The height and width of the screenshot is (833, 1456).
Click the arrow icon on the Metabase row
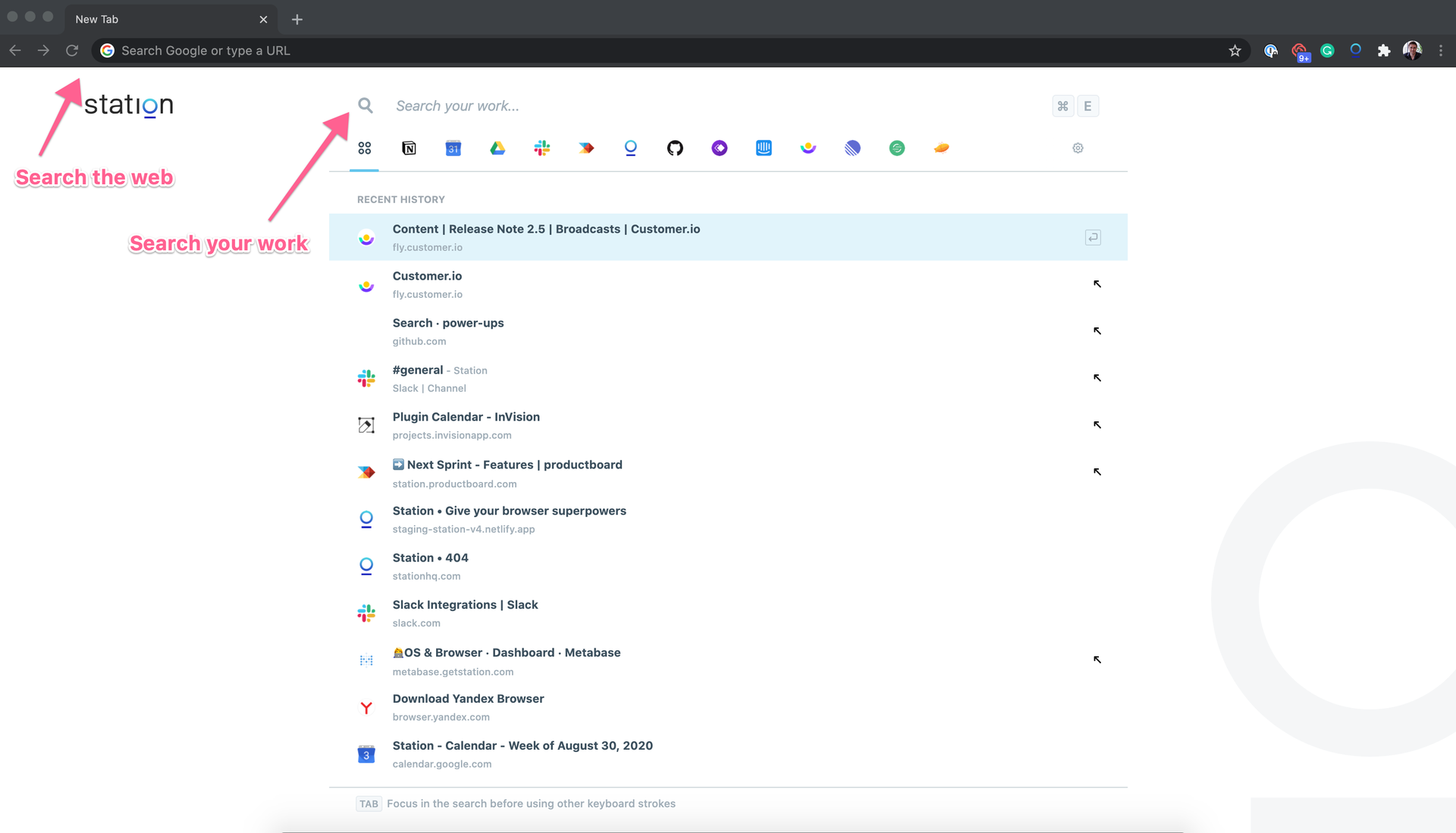[1097, 659]
